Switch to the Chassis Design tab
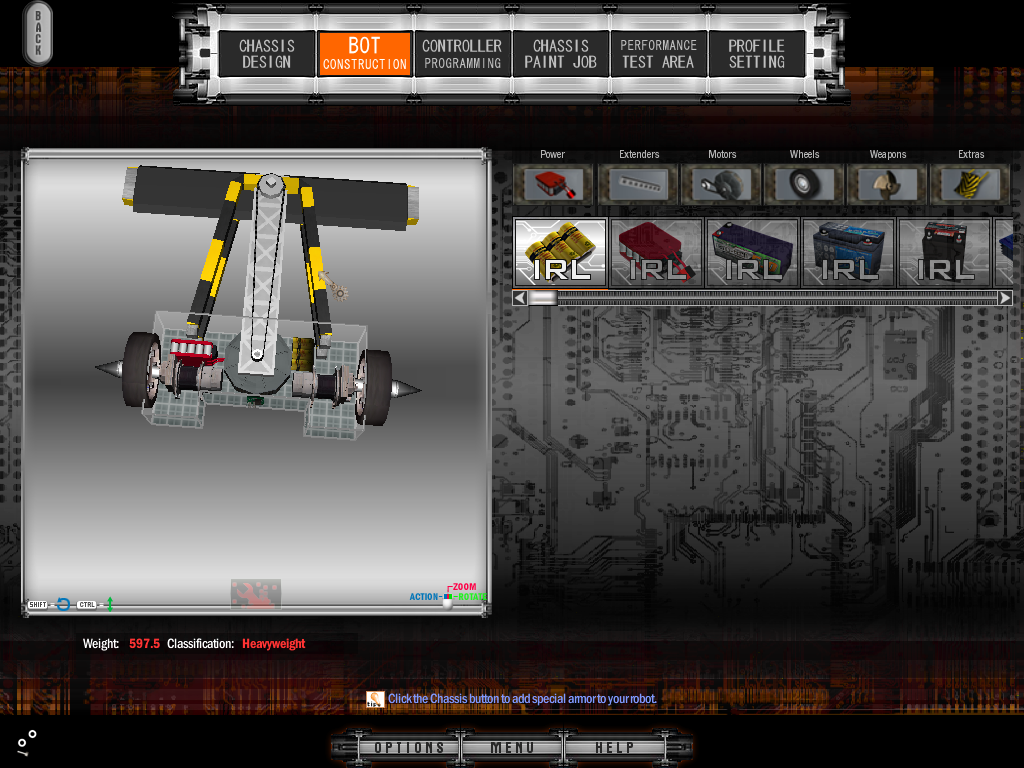Screen dimensions: 1024x768 (266, 54)
